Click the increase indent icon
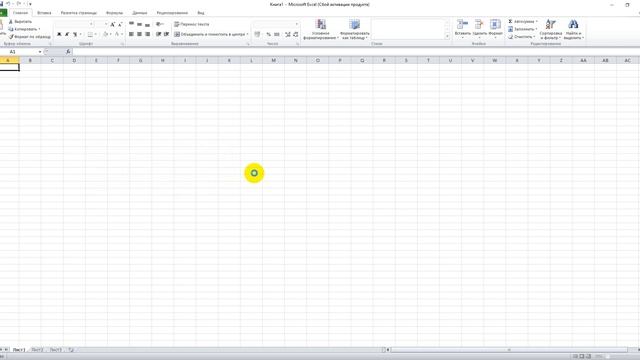The image size is (640, 360). [x=167, y=34]
